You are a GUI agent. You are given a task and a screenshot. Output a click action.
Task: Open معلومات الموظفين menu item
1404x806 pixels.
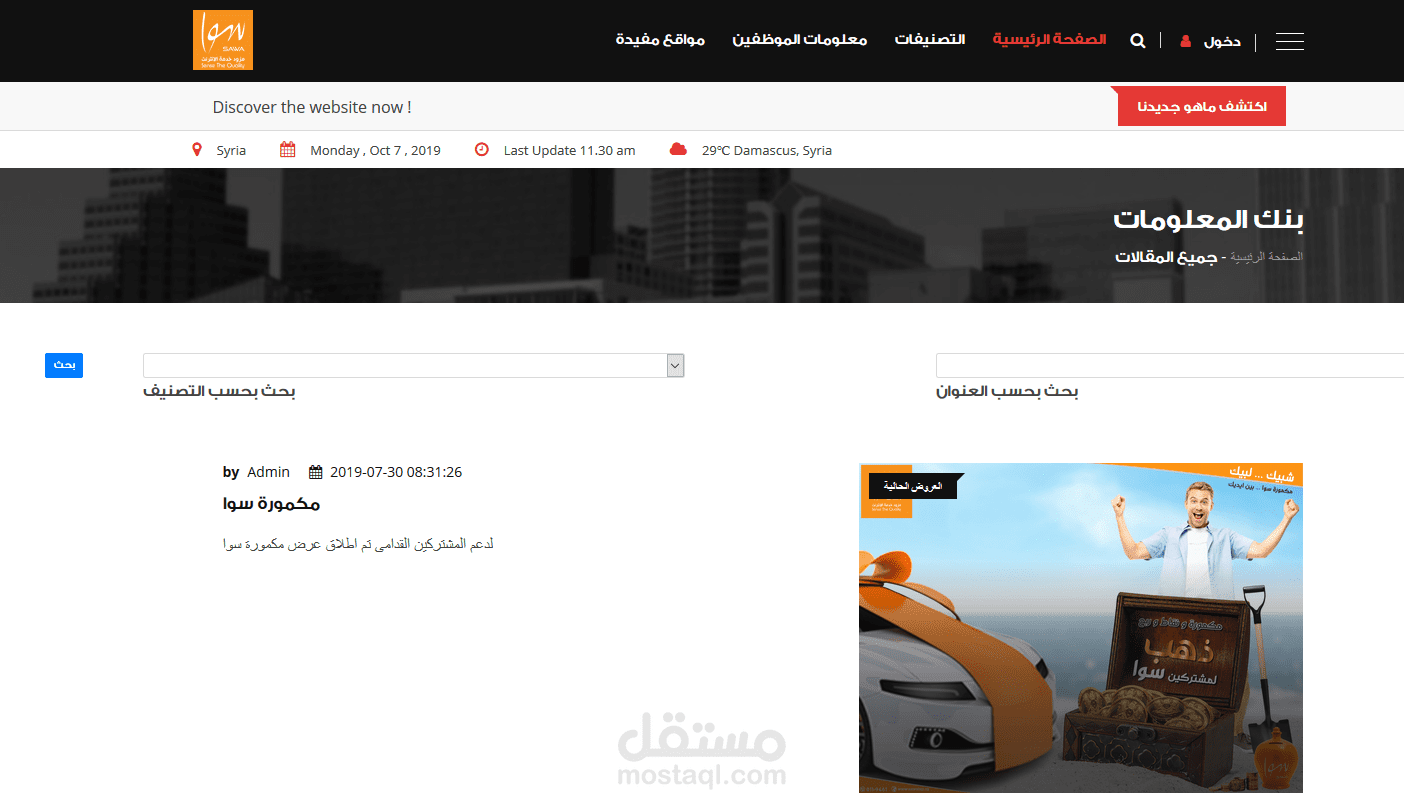800,40
